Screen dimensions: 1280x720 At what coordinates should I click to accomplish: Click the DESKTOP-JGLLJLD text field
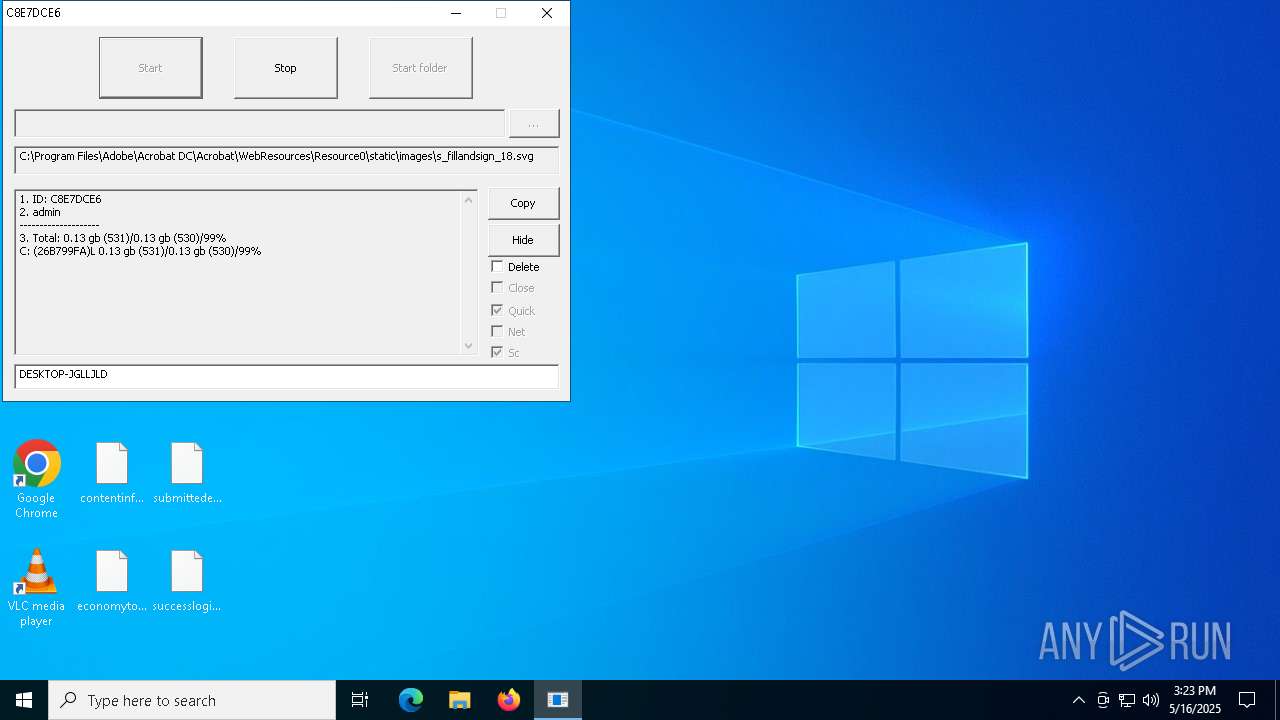(x=286, y=376)
